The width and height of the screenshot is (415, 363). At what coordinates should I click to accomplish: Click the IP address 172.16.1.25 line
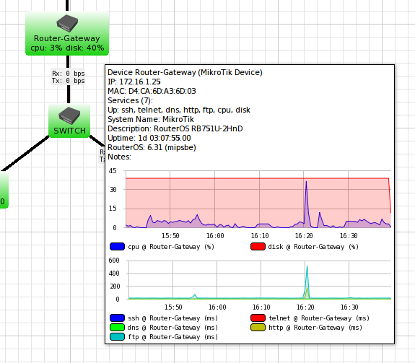click(x=134, y=82)
